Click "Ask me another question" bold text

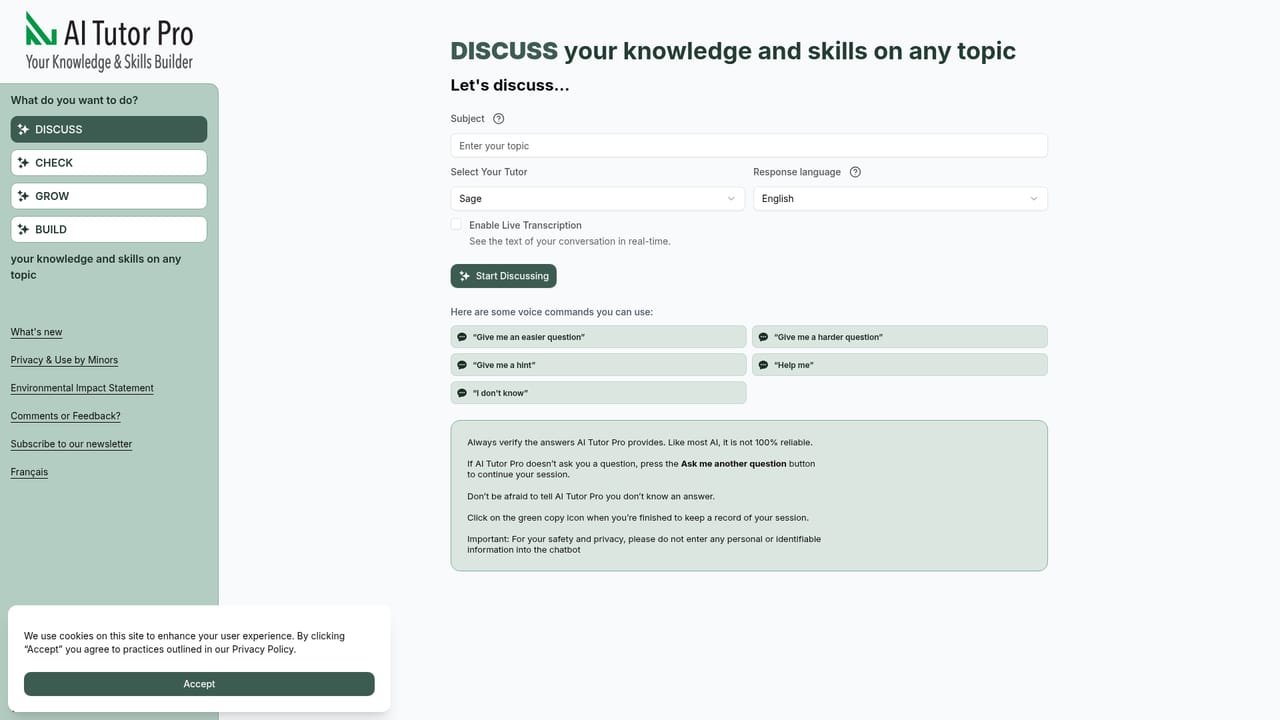734,464
